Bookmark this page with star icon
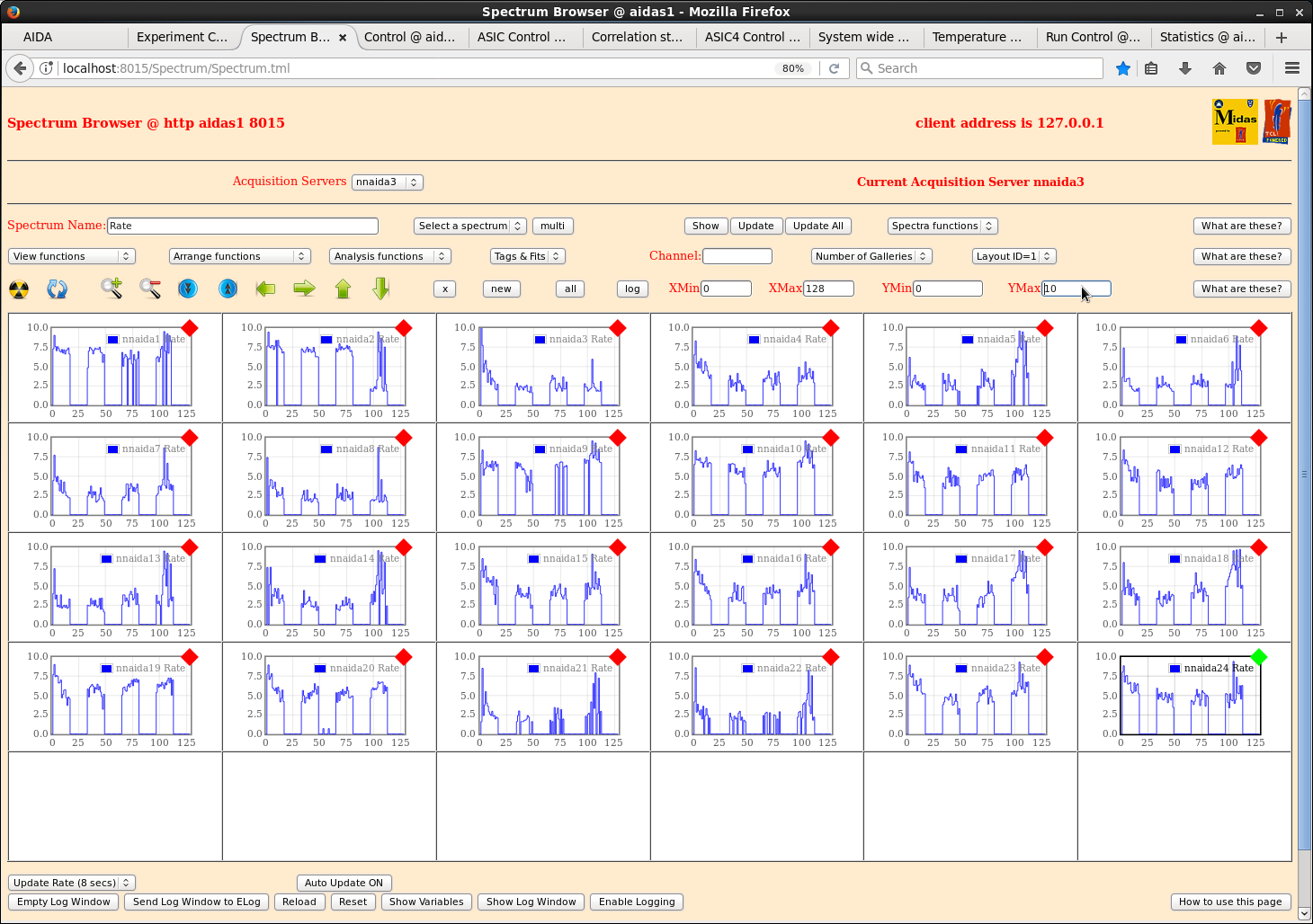The image size is (1313, 924). (1123, 68)
